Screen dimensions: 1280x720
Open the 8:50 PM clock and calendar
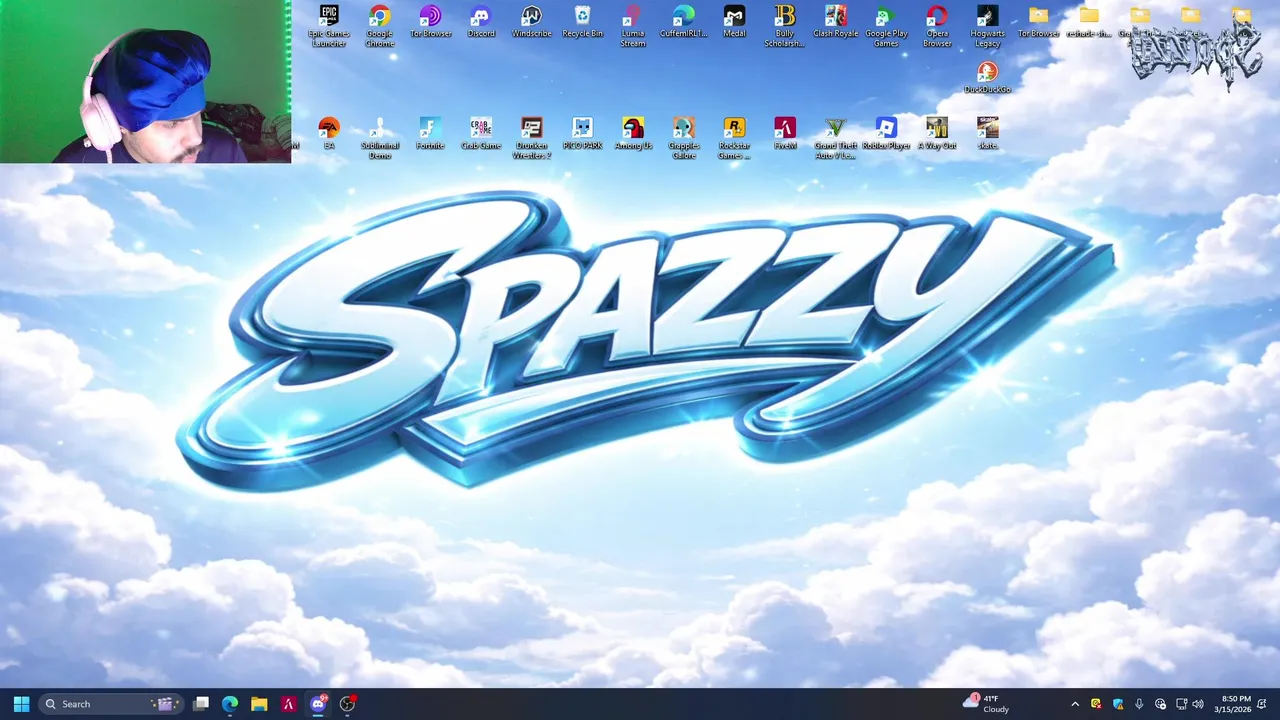(x=1233, y=704)
